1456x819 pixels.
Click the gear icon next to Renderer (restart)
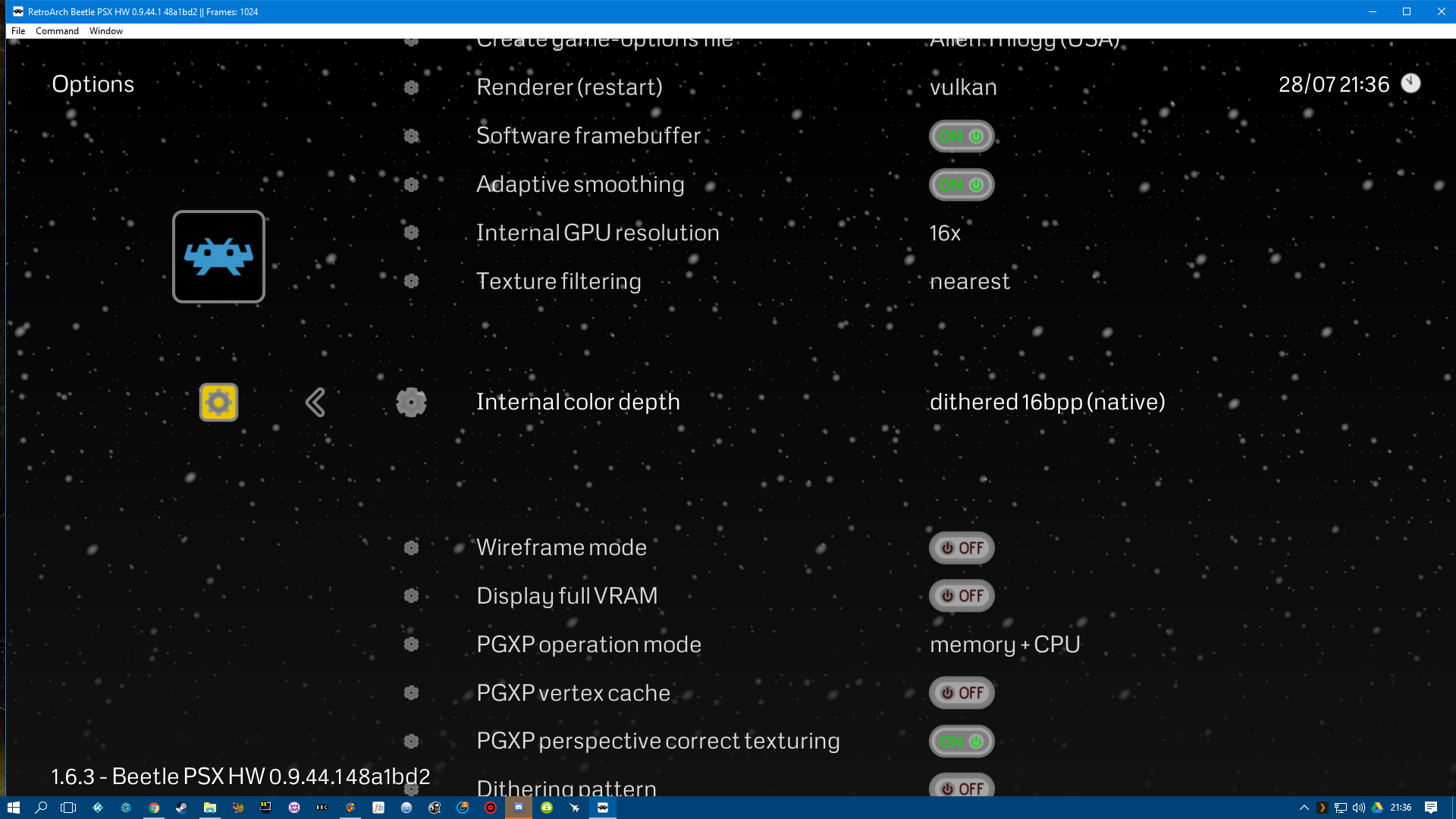[411, 87]
